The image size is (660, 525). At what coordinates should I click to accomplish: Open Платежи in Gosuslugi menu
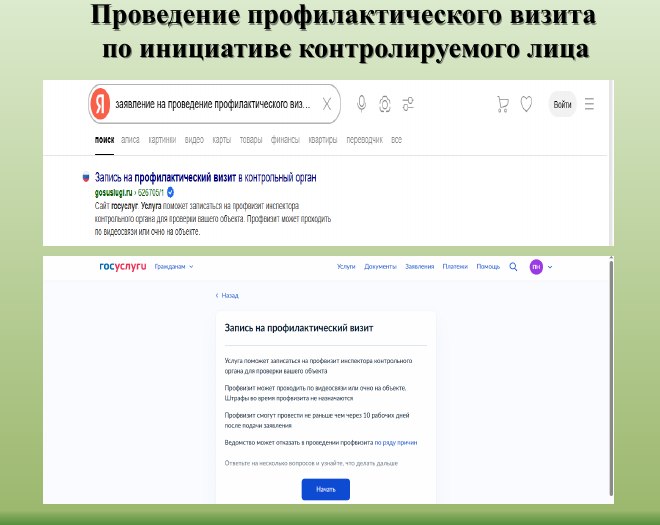pyautogui.click(x=455, y=267)
